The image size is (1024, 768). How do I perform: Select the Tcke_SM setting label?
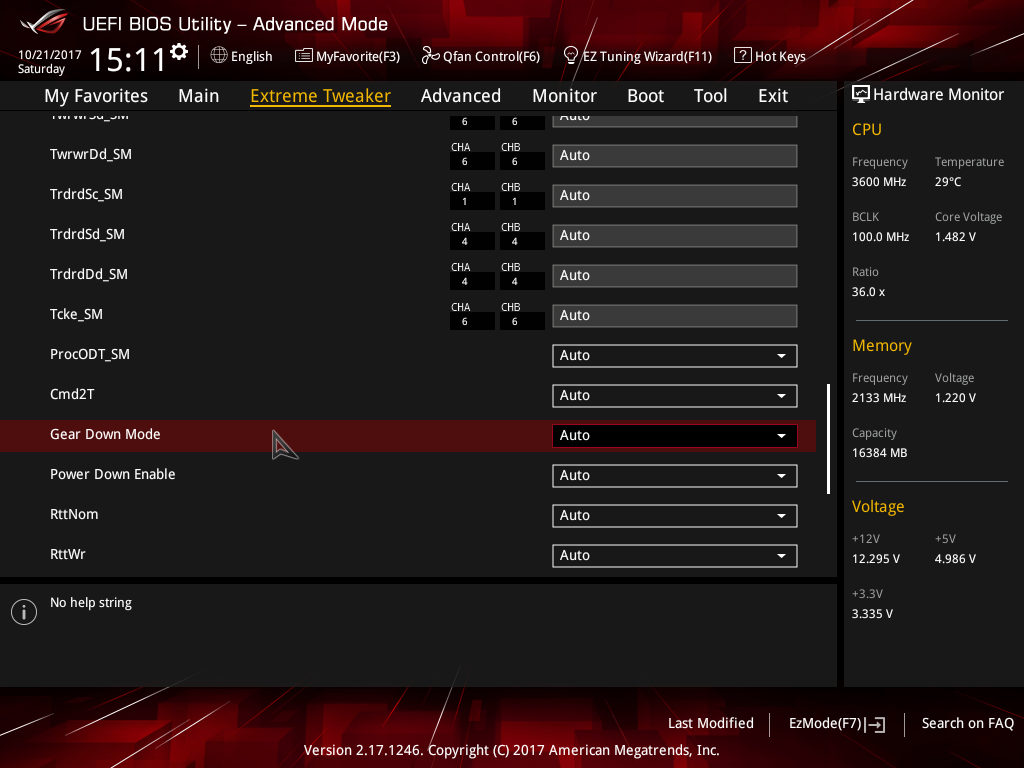[76, 315]
